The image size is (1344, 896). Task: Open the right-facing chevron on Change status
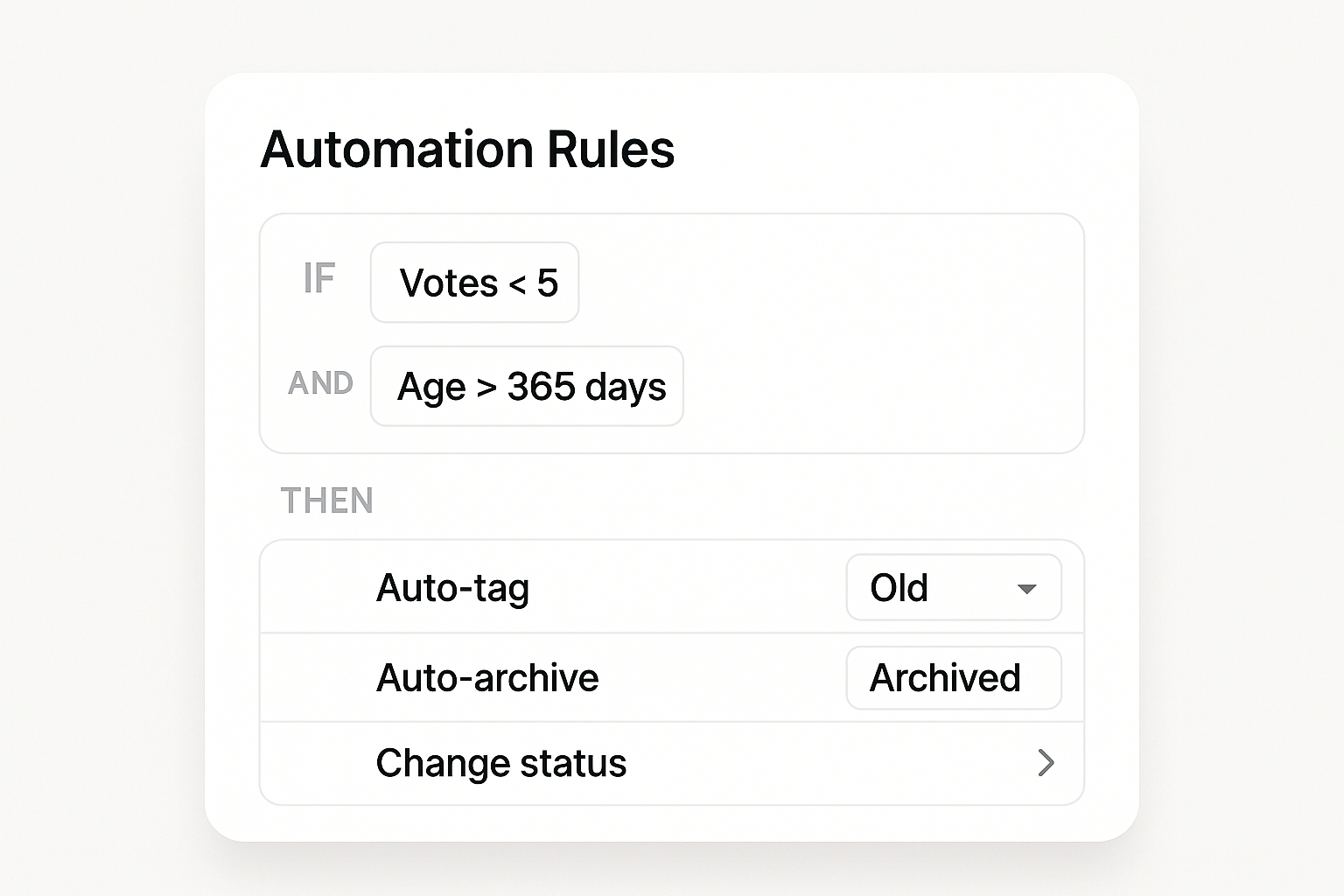tap(1046, 763)
